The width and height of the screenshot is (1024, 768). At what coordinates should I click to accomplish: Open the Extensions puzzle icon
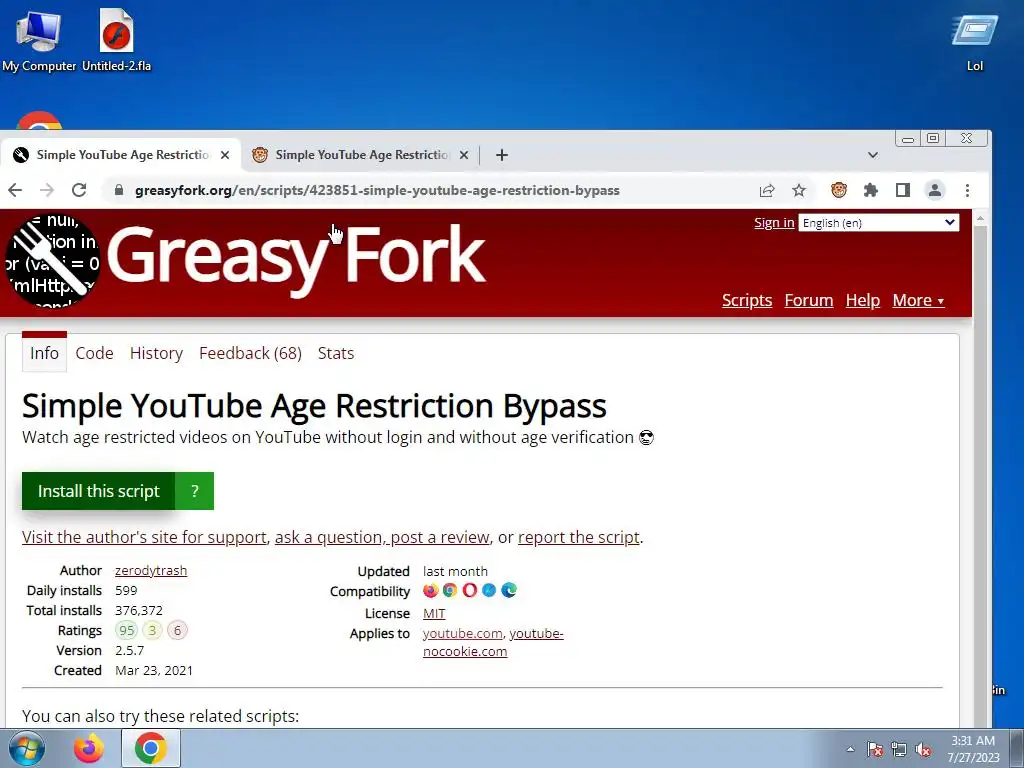pos(871,190)
